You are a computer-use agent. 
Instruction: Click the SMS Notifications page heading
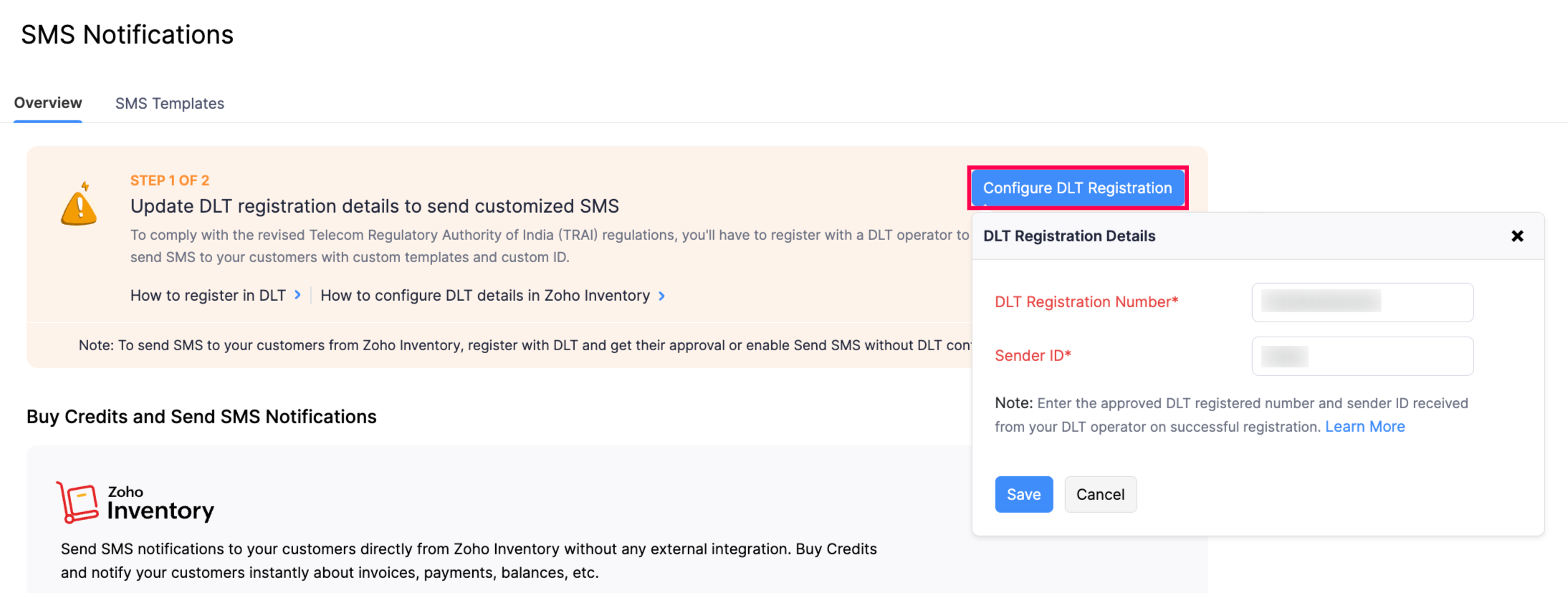click(x=128, y=34)
